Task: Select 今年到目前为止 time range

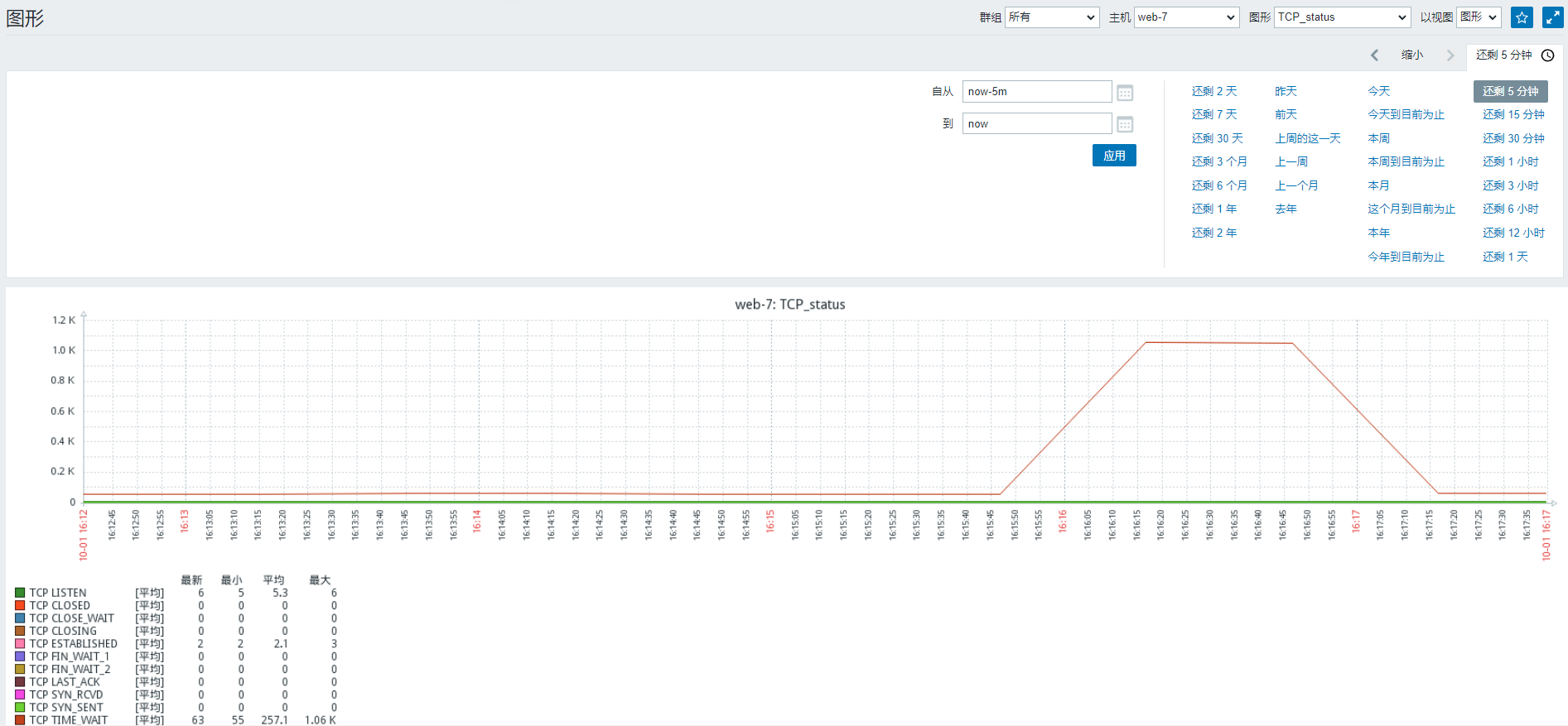Action: pos(1406,257)
